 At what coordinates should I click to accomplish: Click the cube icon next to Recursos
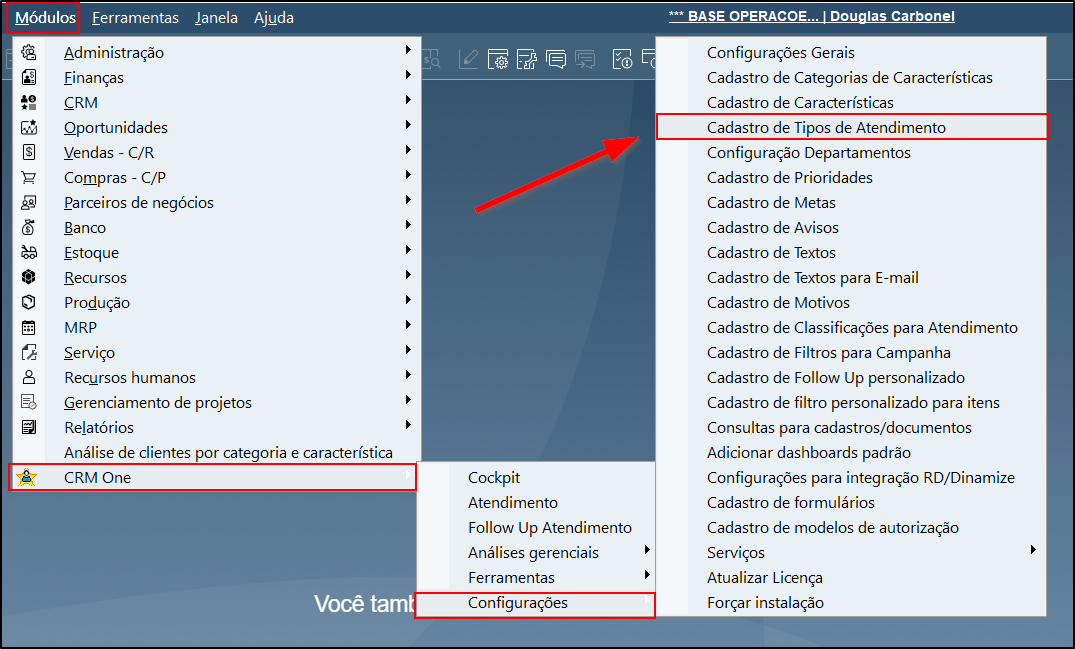click(x=29, y=278)
